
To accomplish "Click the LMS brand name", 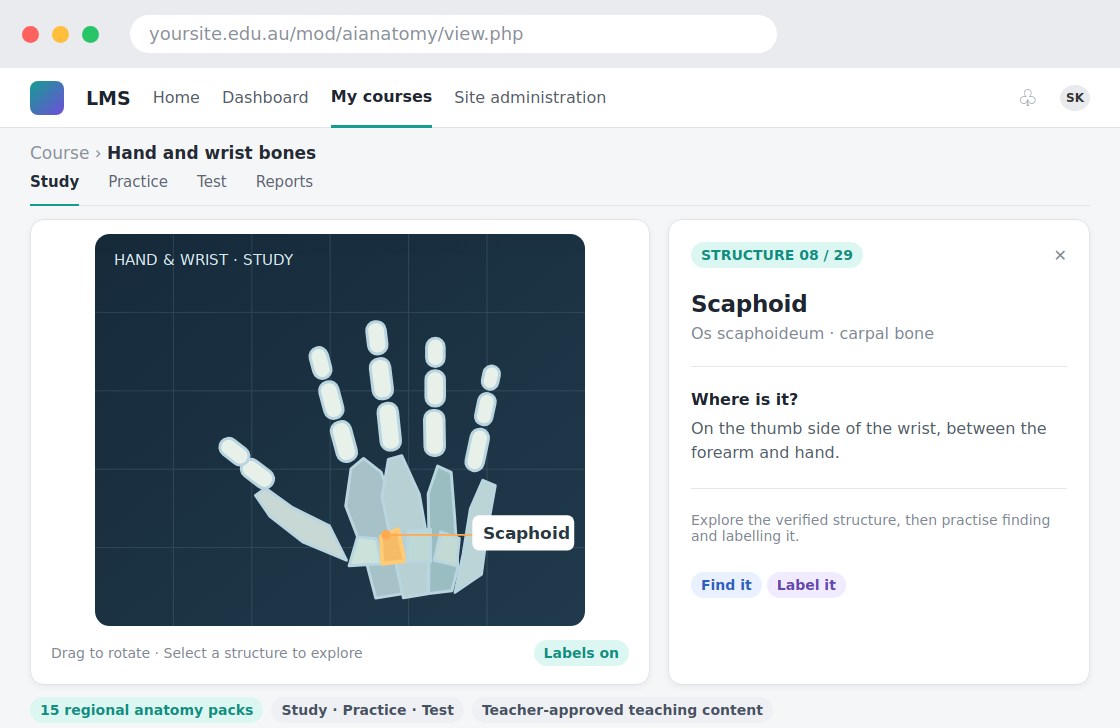I will (x=108, y=98).
